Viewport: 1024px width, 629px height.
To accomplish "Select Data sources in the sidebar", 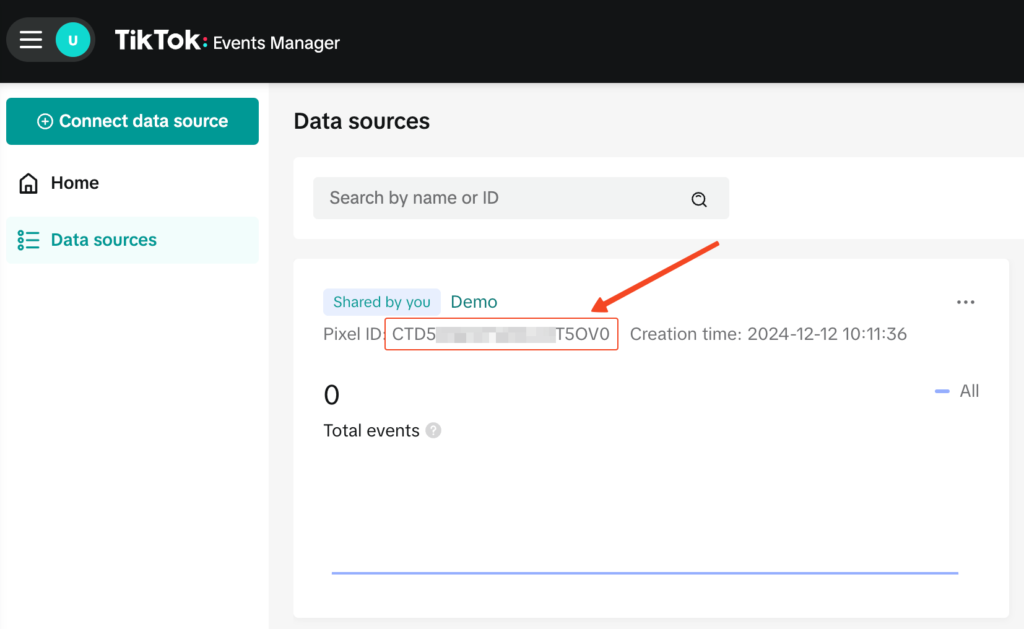I will point(133,240).
